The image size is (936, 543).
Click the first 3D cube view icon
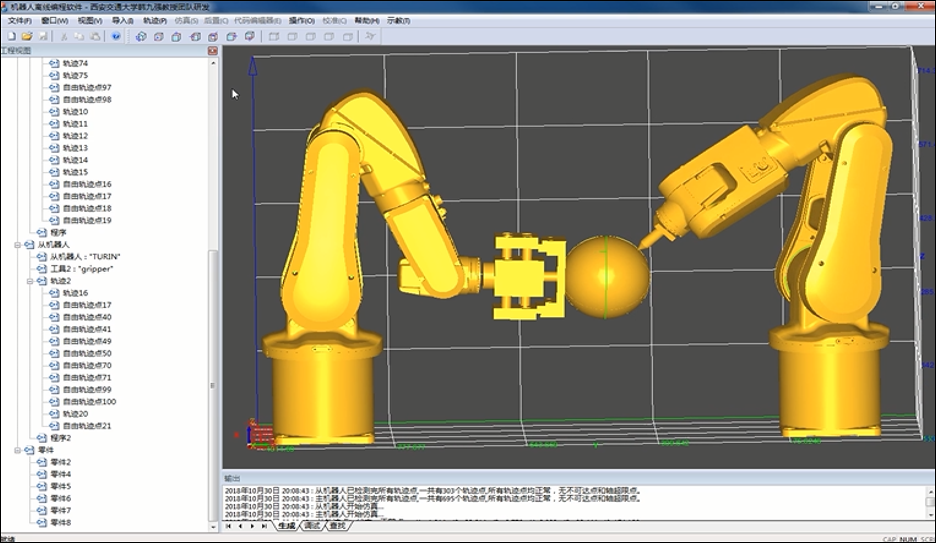tap(141, 36)
